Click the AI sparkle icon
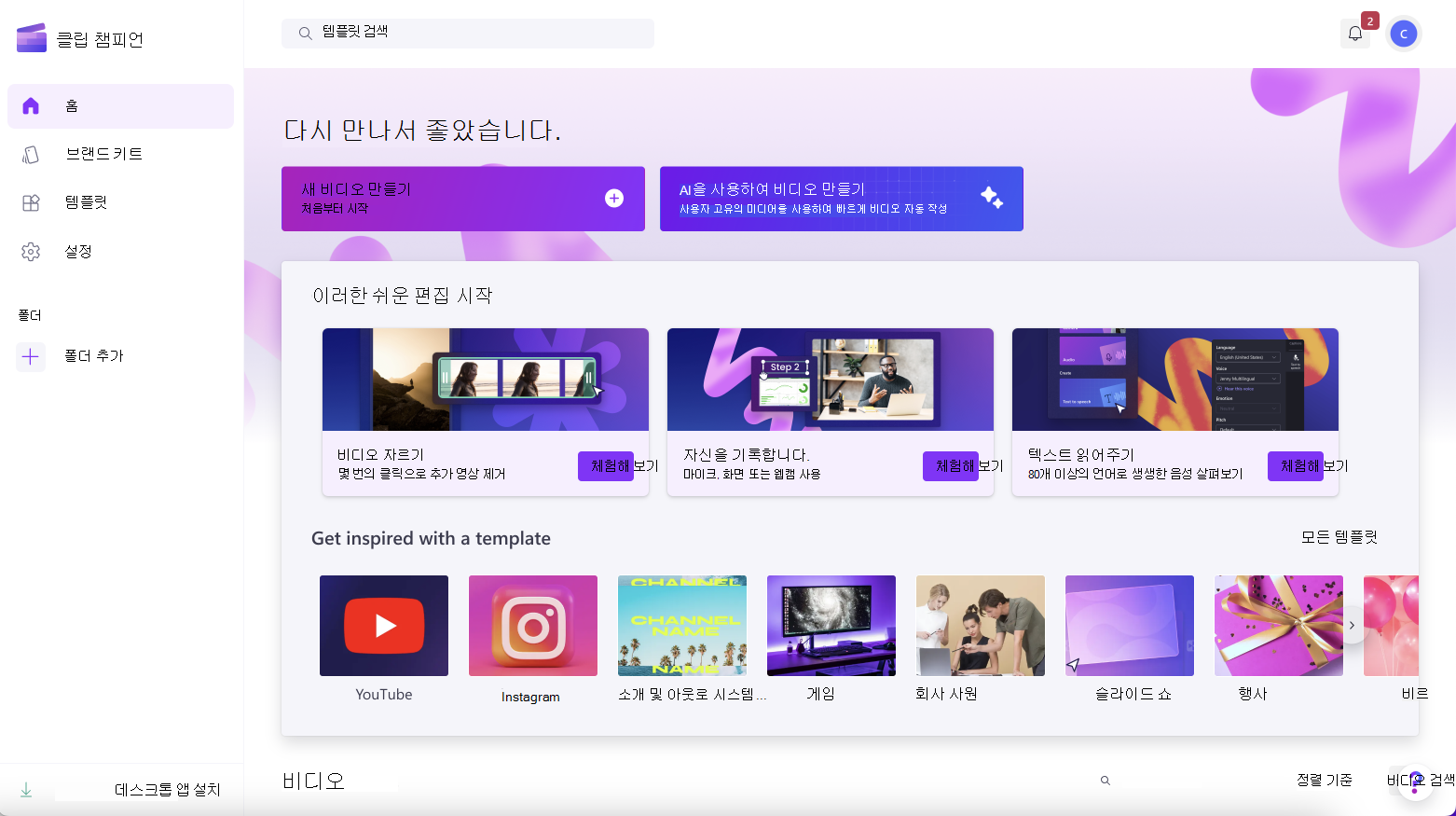This screenshot has height=816, width=1456. (992, 197)
